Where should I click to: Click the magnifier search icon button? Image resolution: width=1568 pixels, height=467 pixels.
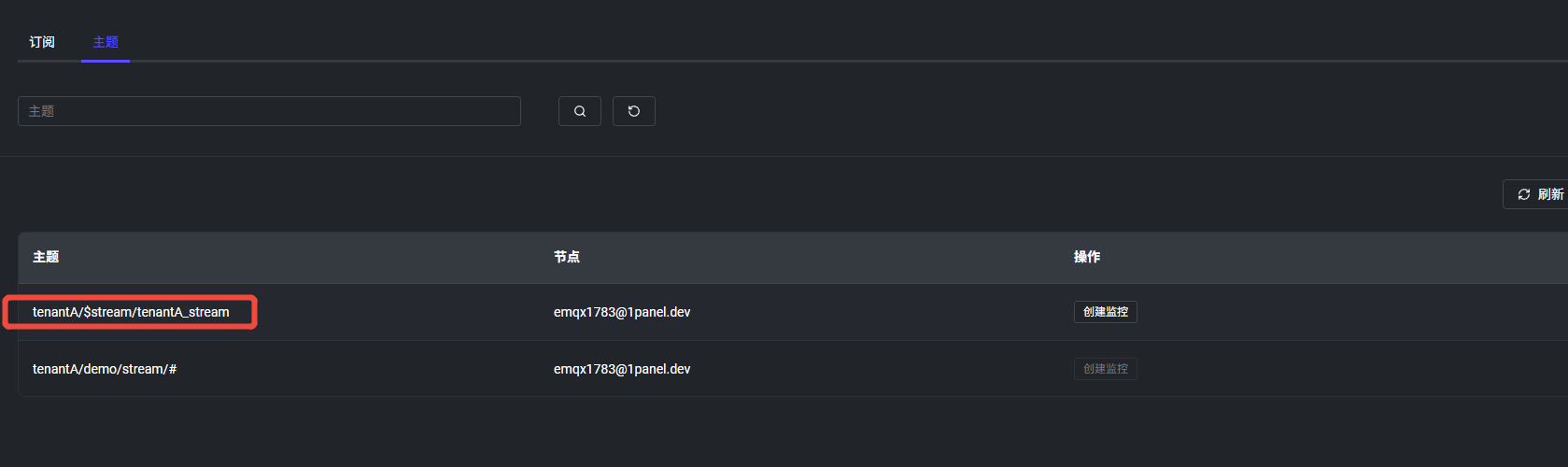click(580, 111)
